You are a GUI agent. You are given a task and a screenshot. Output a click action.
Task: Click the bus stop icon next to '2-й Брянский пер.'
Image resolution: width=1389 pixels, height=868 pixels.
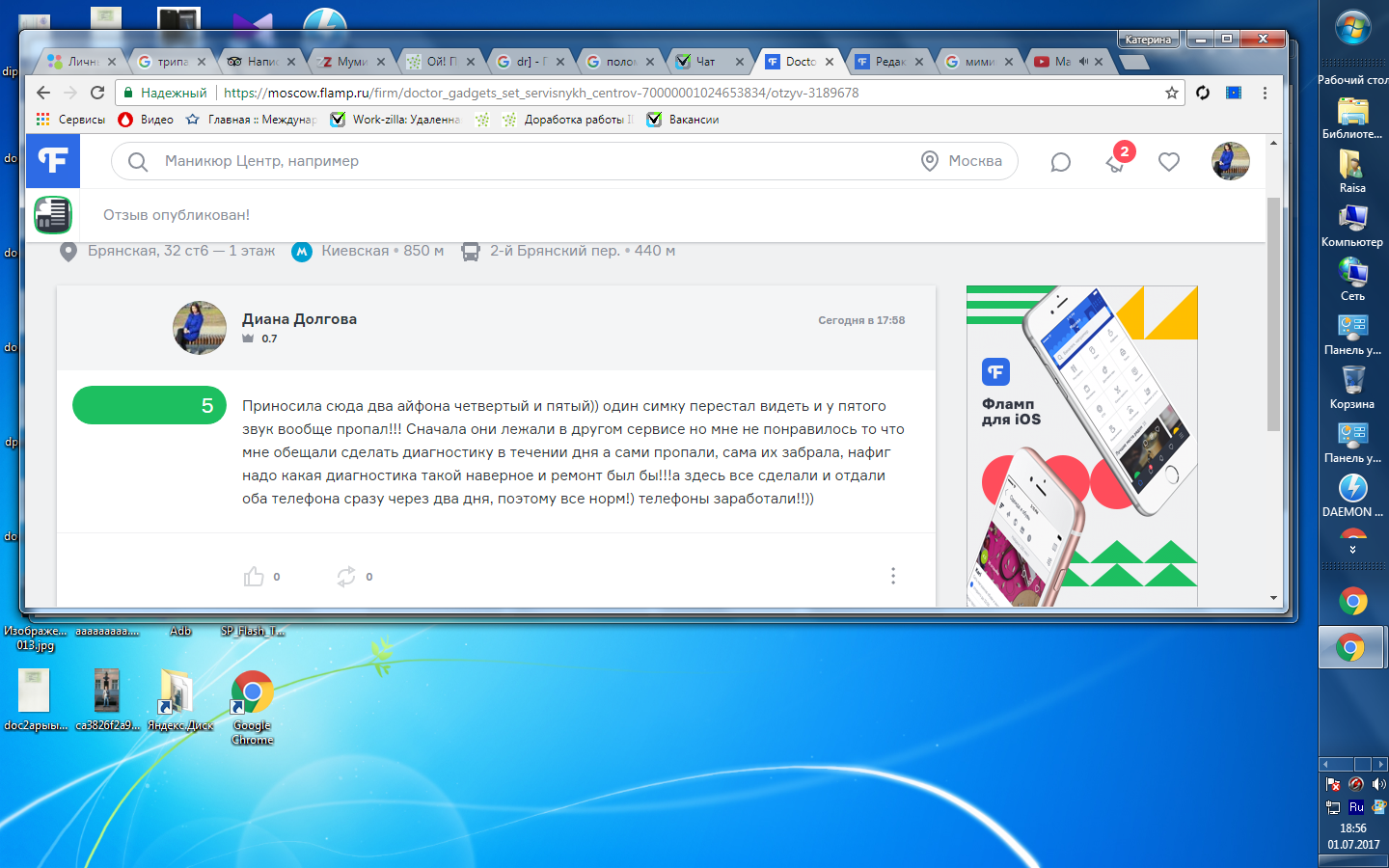(470, 252)
